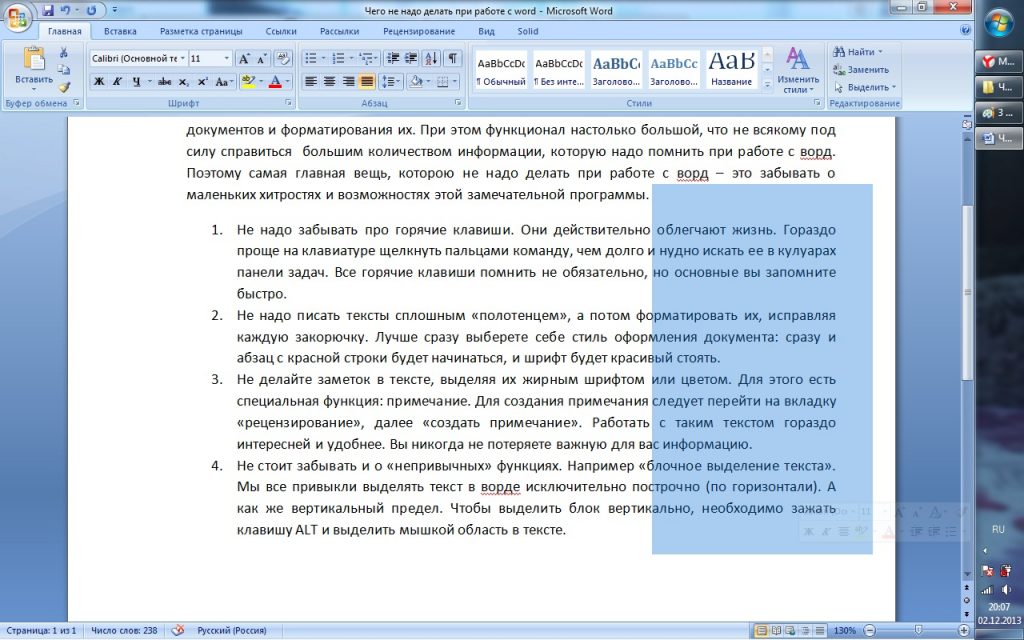Screen dimensions: 1024x640
Task: Click the Format Painter brush icon
Action: [64, 87]
